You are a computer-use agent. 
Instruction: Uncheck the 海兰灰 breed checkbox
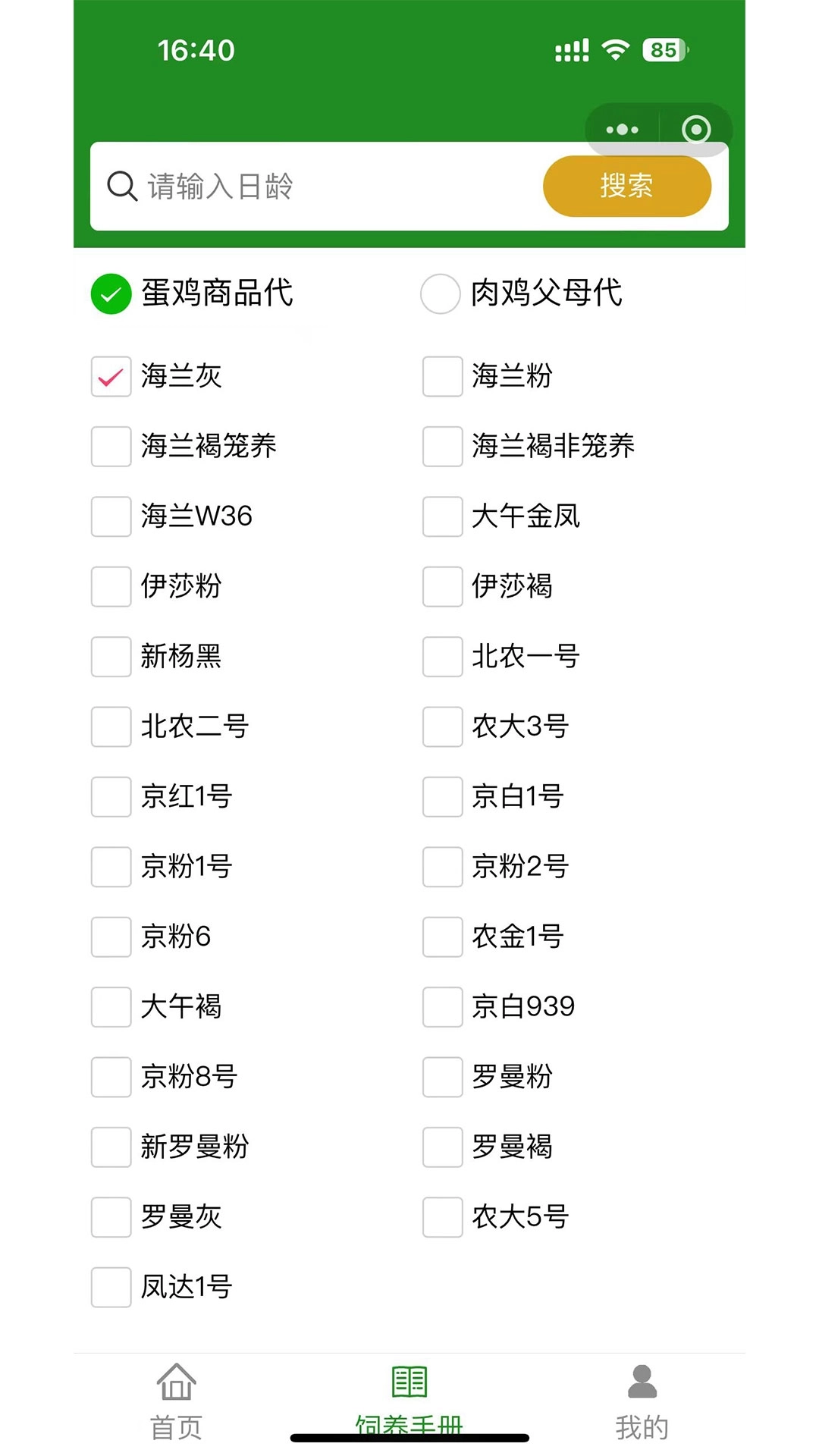(110, 377)
